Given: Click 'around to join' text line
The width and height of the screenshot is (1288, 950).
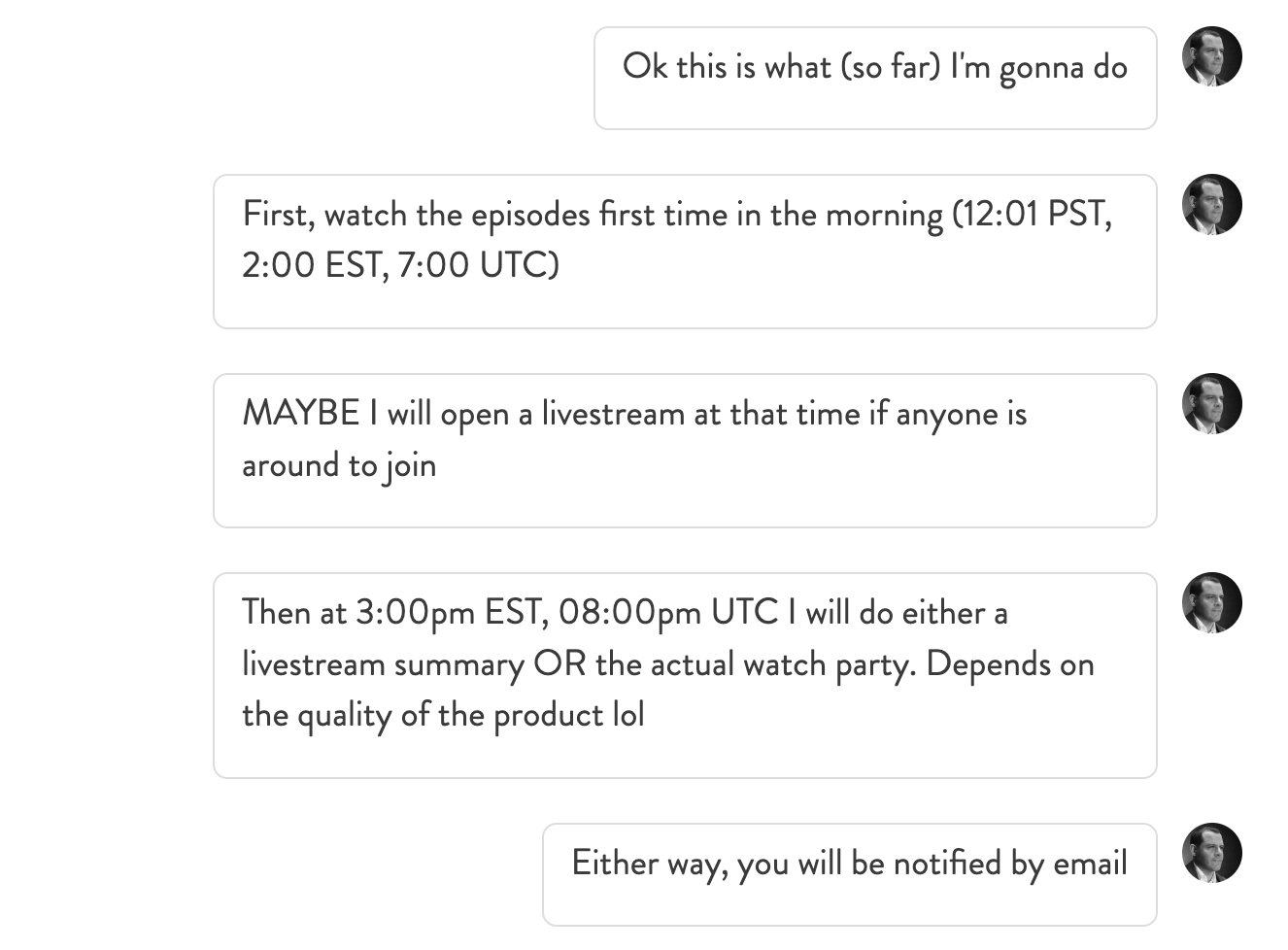Looking at the screenshot, I should 339,465.
